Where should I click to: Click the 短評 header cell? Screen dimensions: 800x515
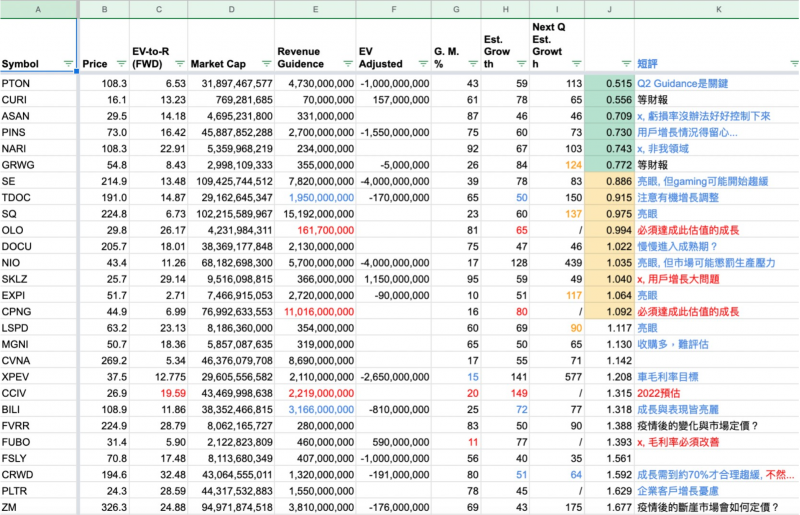point(717,45)
